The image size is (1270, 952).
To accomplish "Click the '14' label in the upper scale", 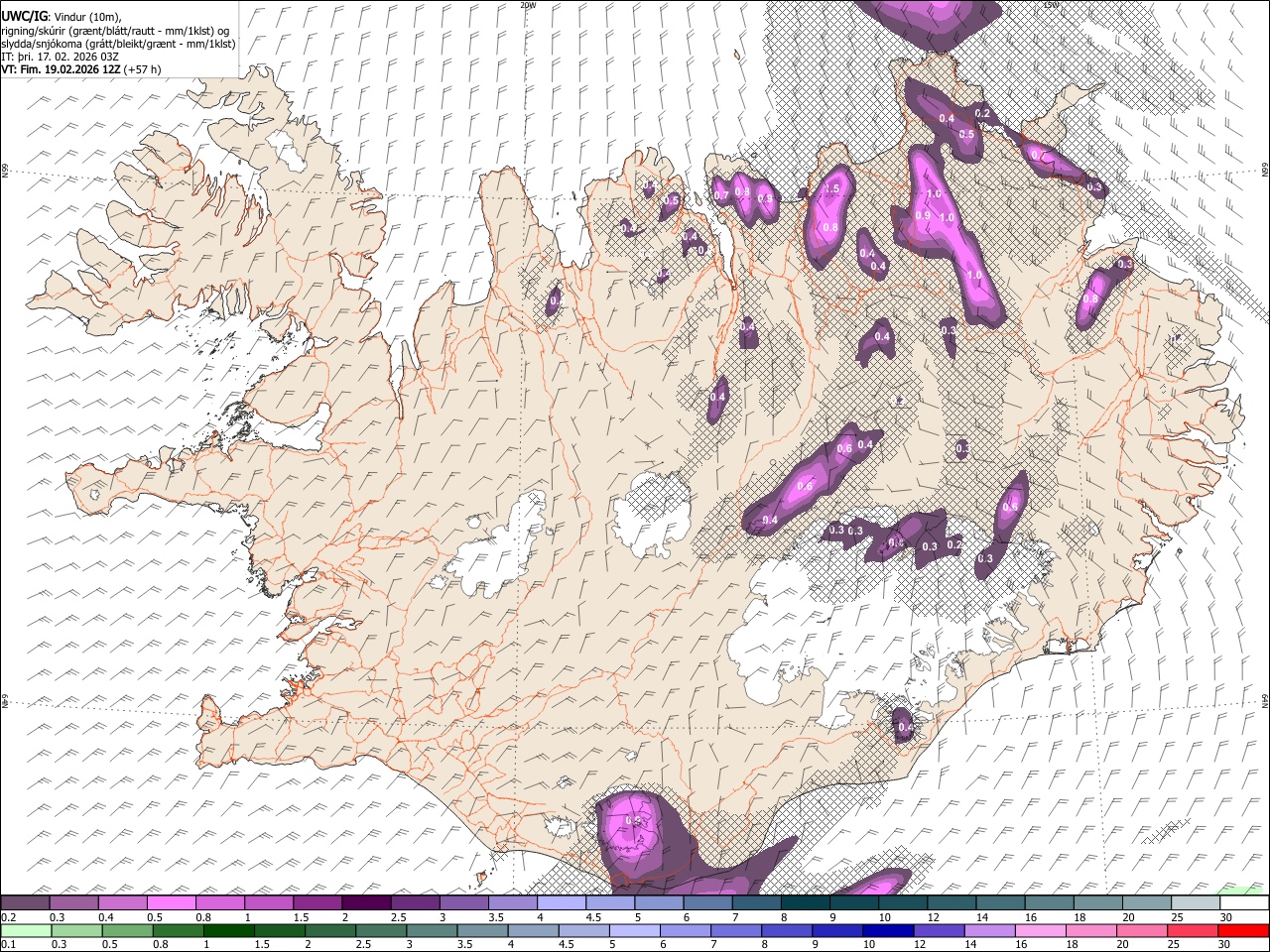I will click(x=981, y=917).
